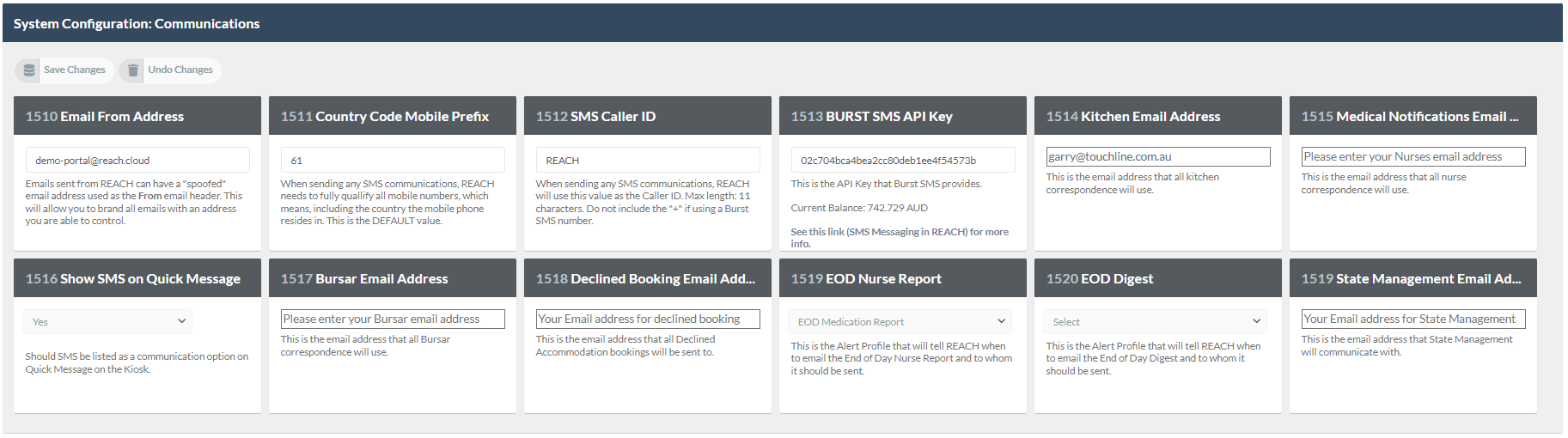Click the 1512 SMS Caller ID header
This screenshot has height=438, width=1568.
[648, 116]
